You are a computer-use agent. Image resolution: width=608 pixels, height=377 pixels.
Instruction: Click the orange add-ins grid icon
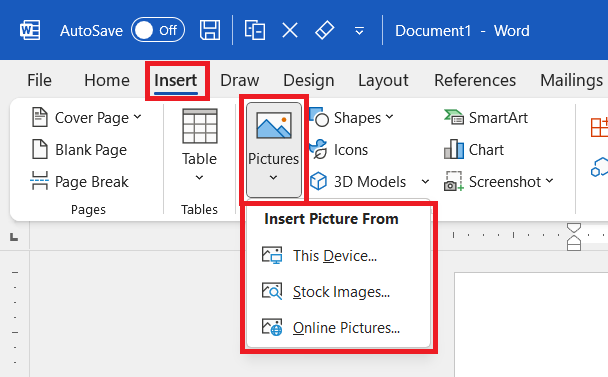pyautogui.click(x=599, y=127)
